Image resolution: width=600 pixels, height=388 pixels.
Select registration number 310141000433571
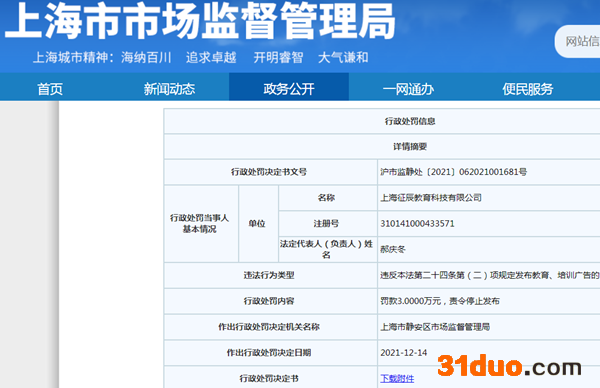point(417,223)
